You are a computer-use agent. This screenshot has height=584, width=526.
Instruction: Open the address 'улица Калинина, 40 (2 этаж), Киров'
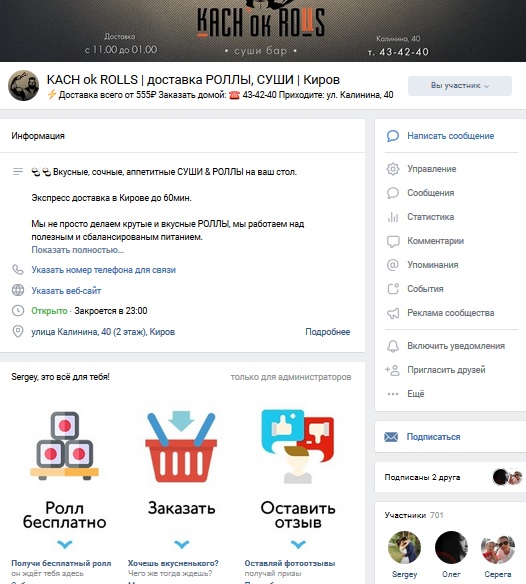[103, 331]
